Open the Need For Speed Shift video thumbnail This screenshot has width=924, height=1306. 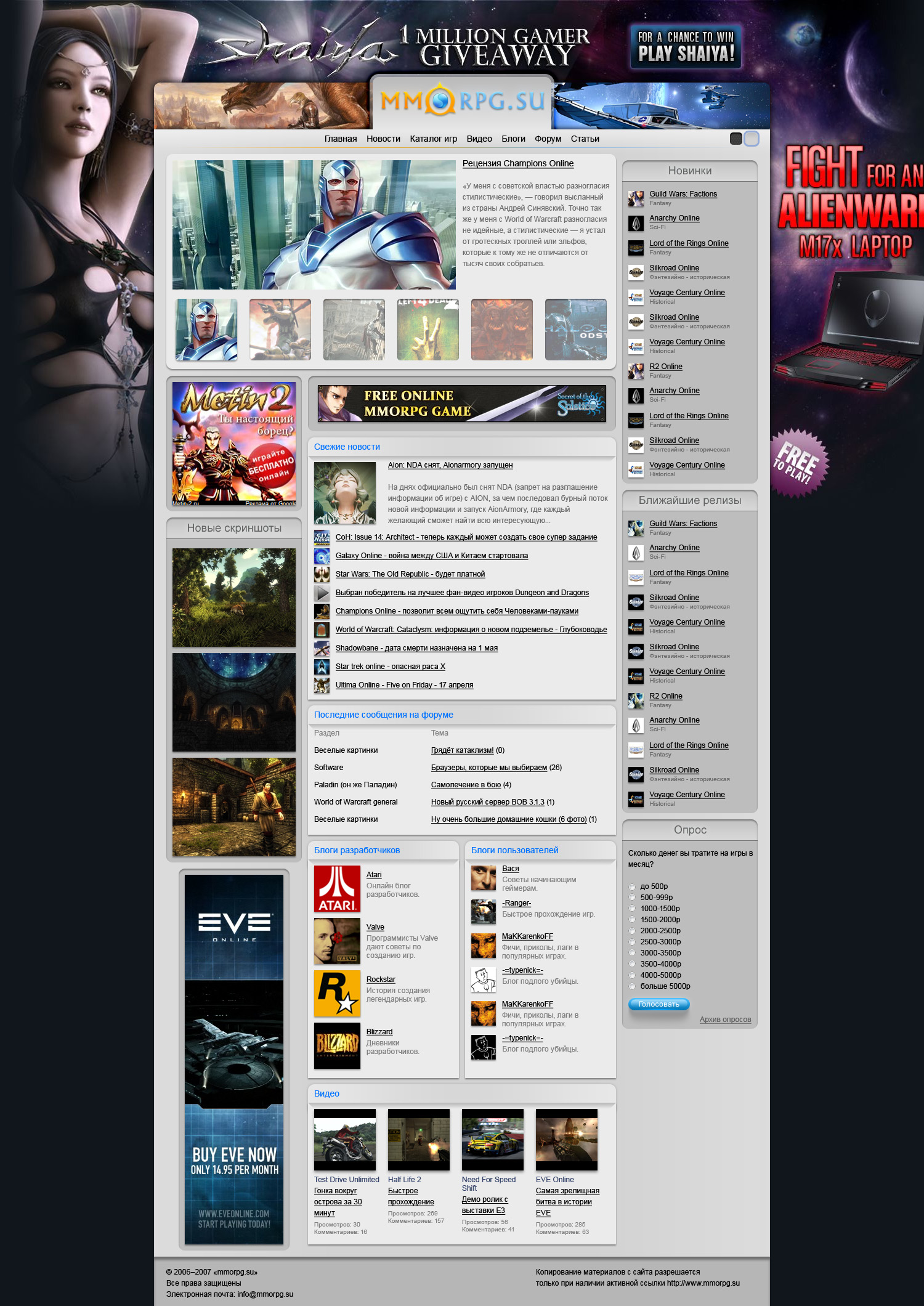point(493,1140)
